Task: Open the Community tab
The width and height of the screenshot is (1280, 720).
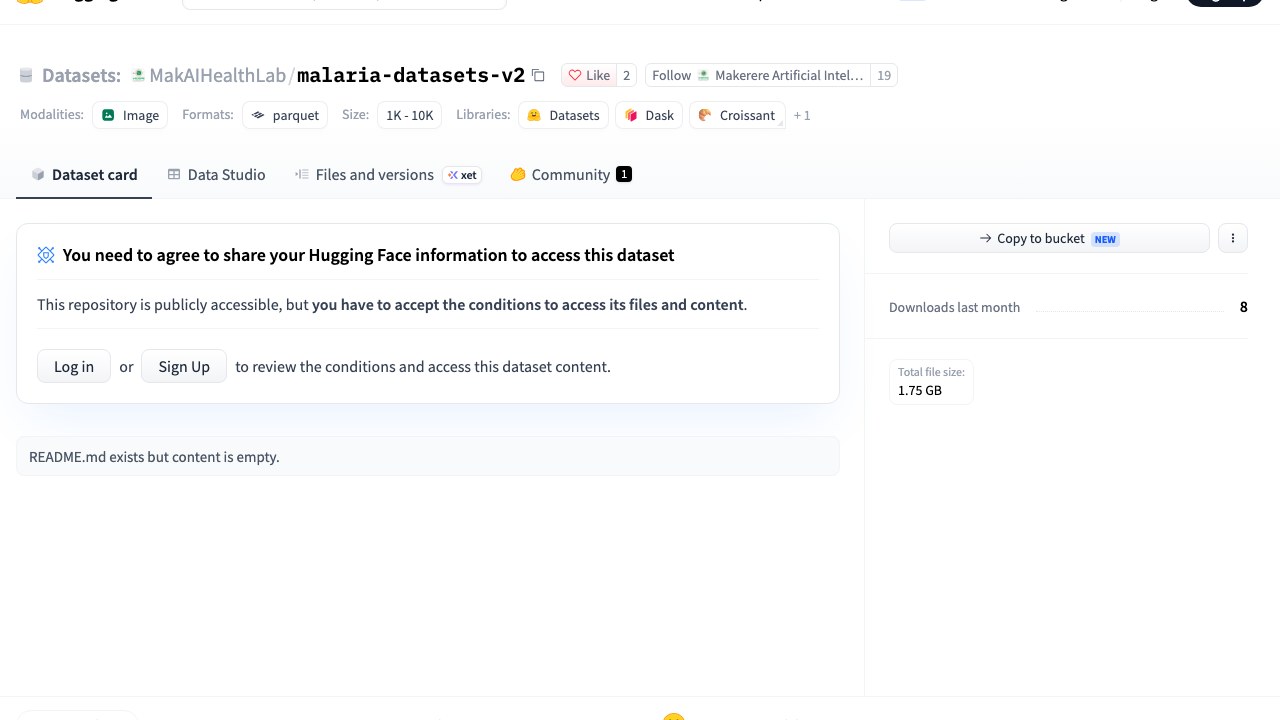Action: point(571,175)
